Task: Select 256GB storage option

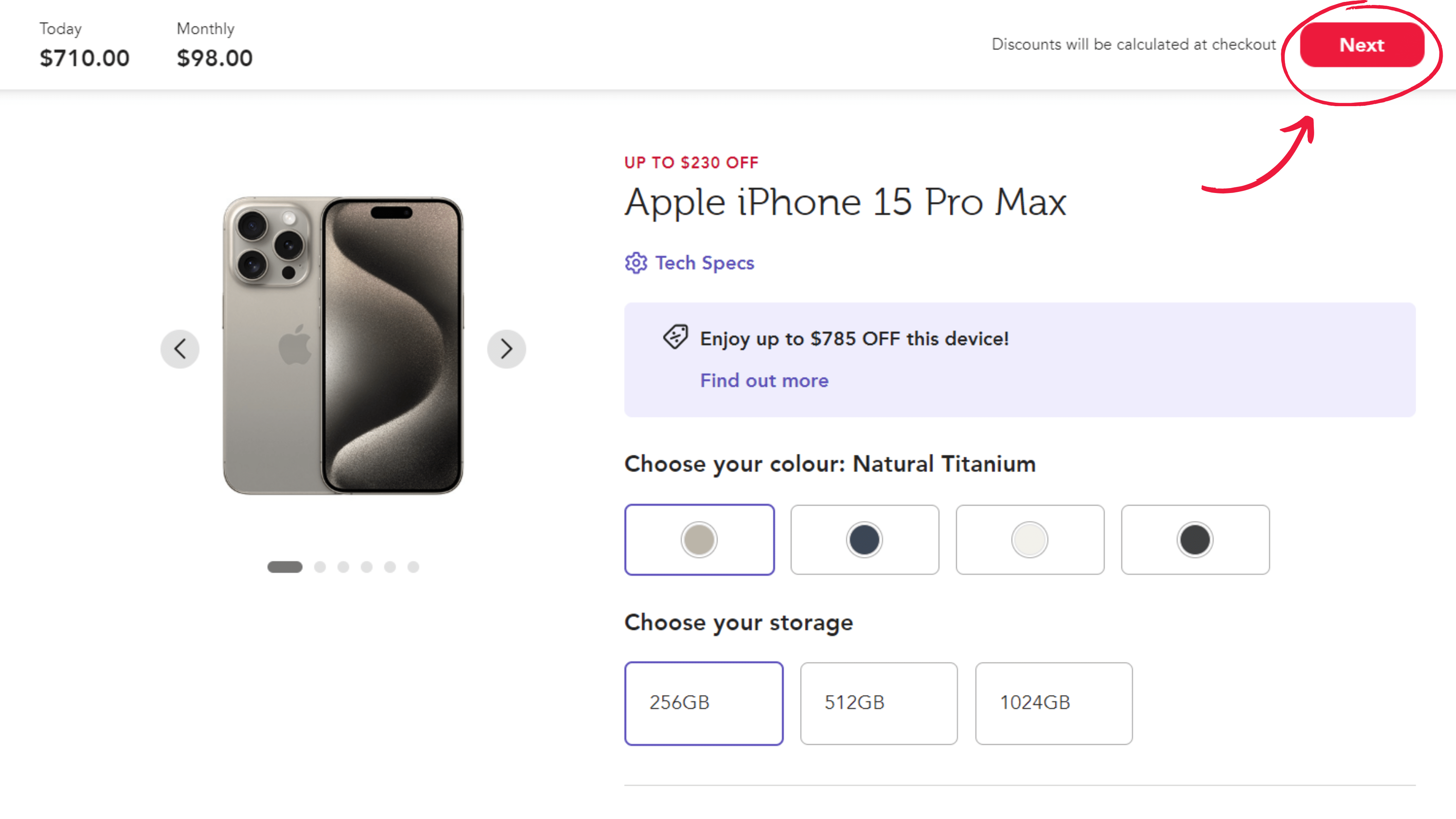Action: coord(704,703)
